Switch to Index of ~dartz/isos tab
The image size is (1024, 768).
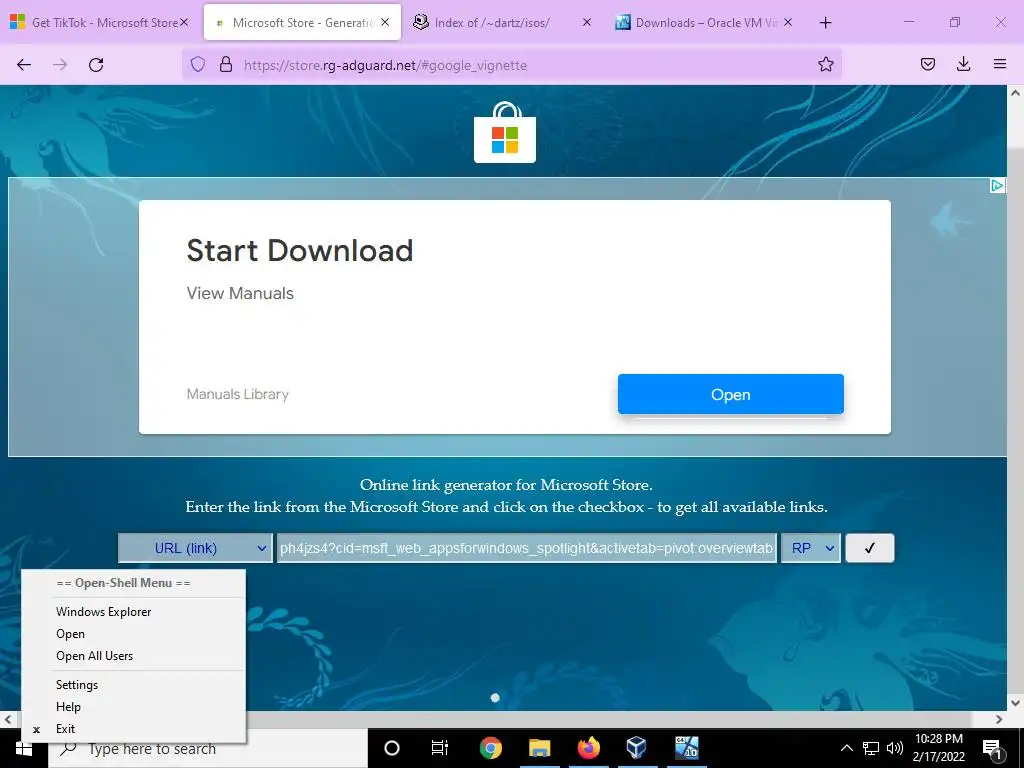(x=491, y=23)
